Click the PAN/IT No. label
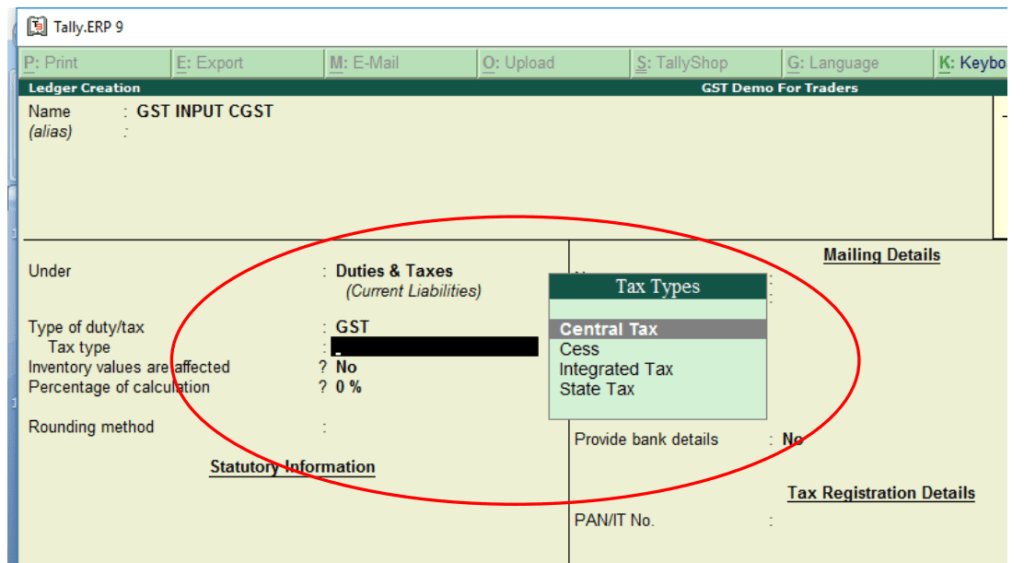 (x=614, y=521)
